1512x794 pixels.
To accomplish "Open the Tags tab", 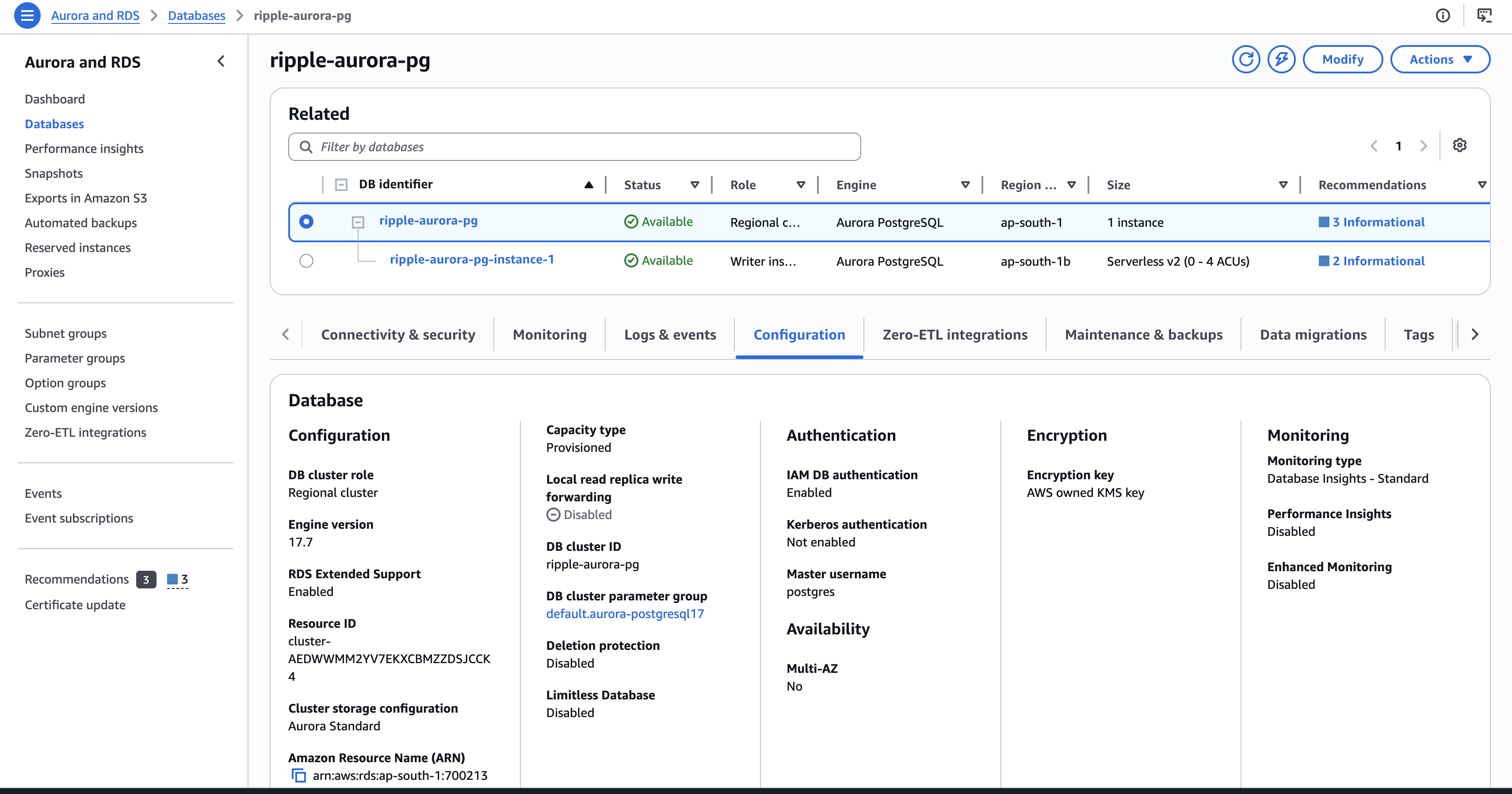I will click(x=1419, y=335).
